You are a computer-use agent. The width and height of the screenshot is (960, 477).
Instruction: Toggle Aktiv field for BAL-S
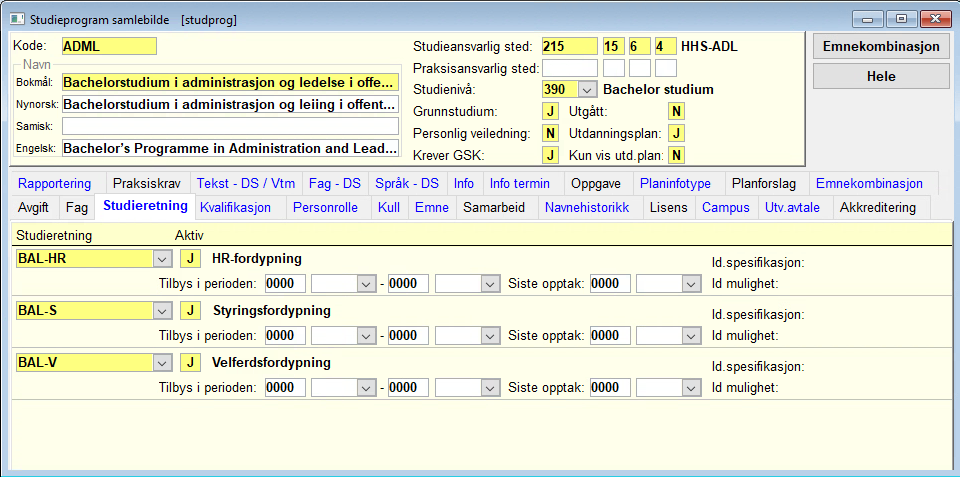tap(190, 310)
